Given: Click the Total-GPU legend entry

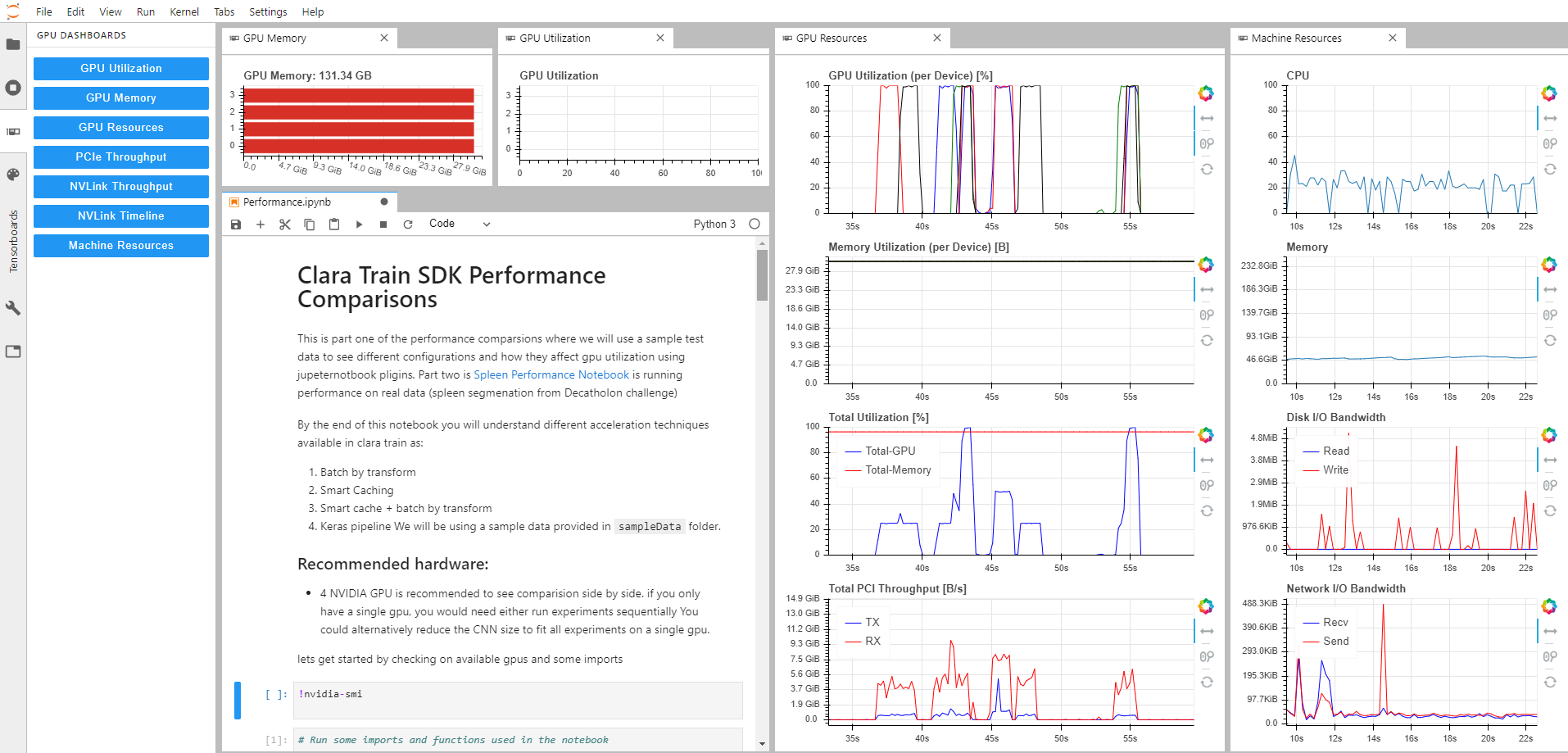Looking at the screenshot, I should (880, 451).
